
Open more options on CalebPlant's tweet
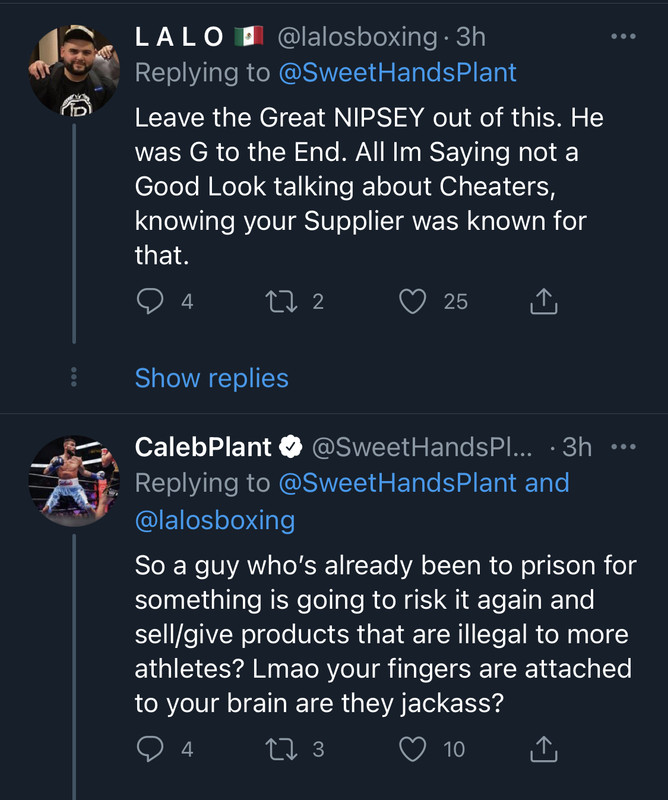click(x=623, y=447)
